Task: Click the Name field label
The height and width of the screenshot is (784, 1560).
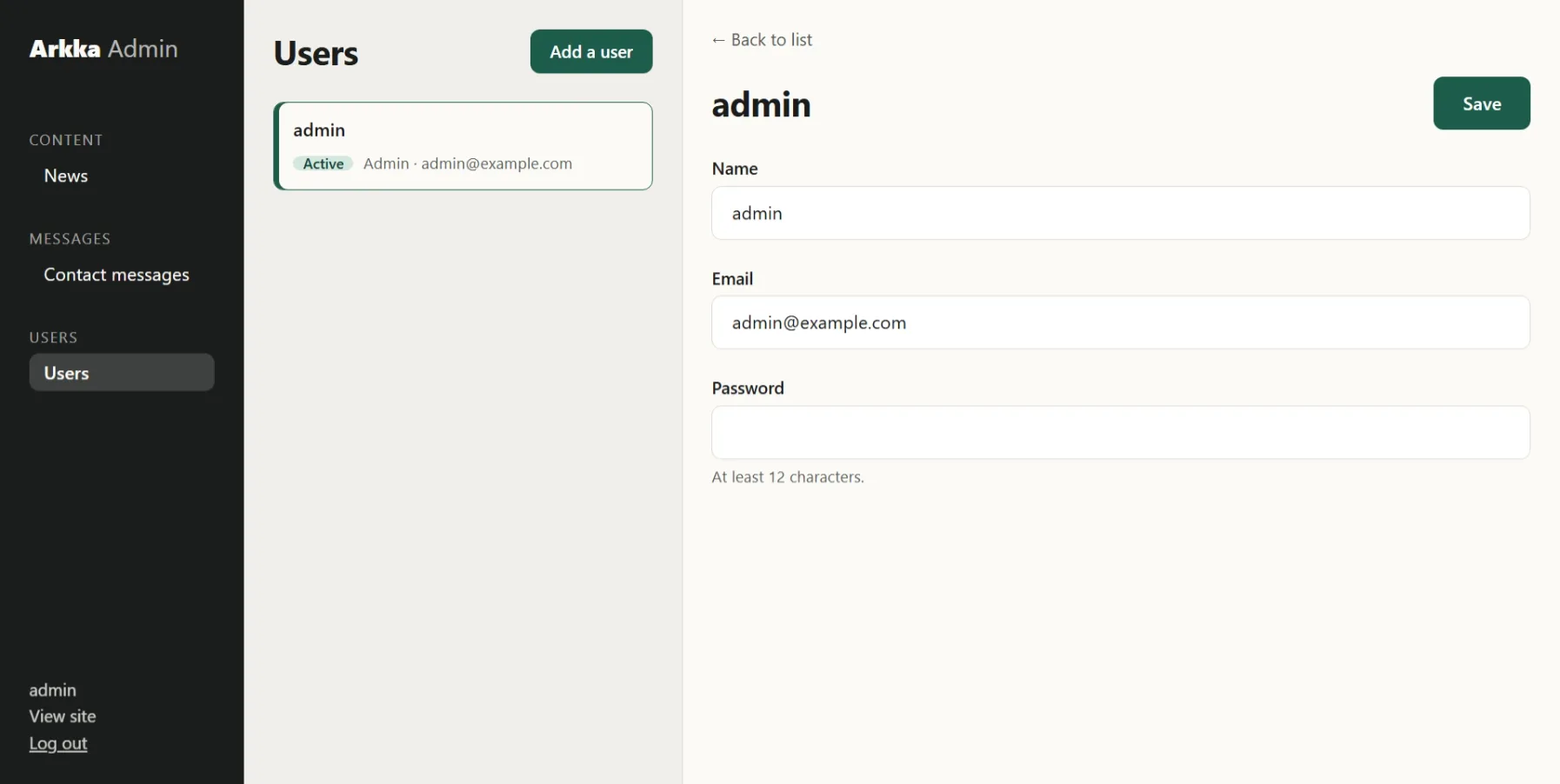Action: pyautogui.click(x=735, y=169)
